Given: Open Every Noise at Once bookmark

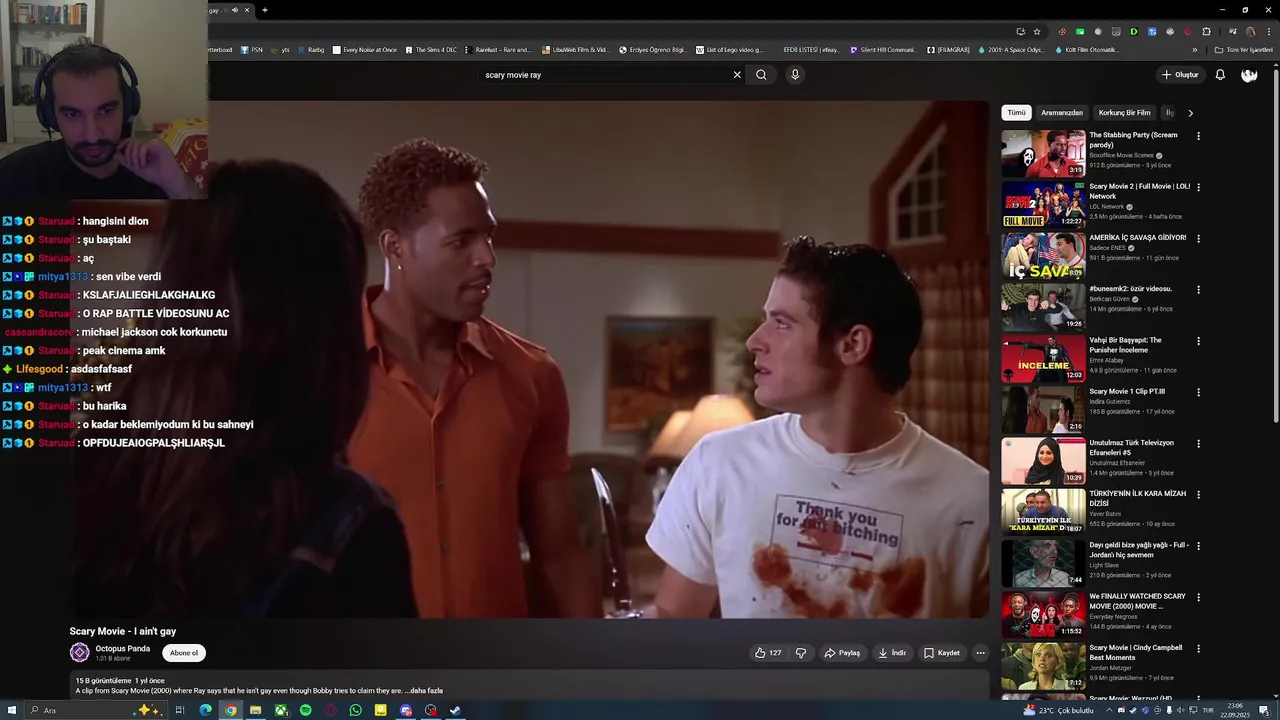Looking at the screenshot, I should (x=364, y=49).
